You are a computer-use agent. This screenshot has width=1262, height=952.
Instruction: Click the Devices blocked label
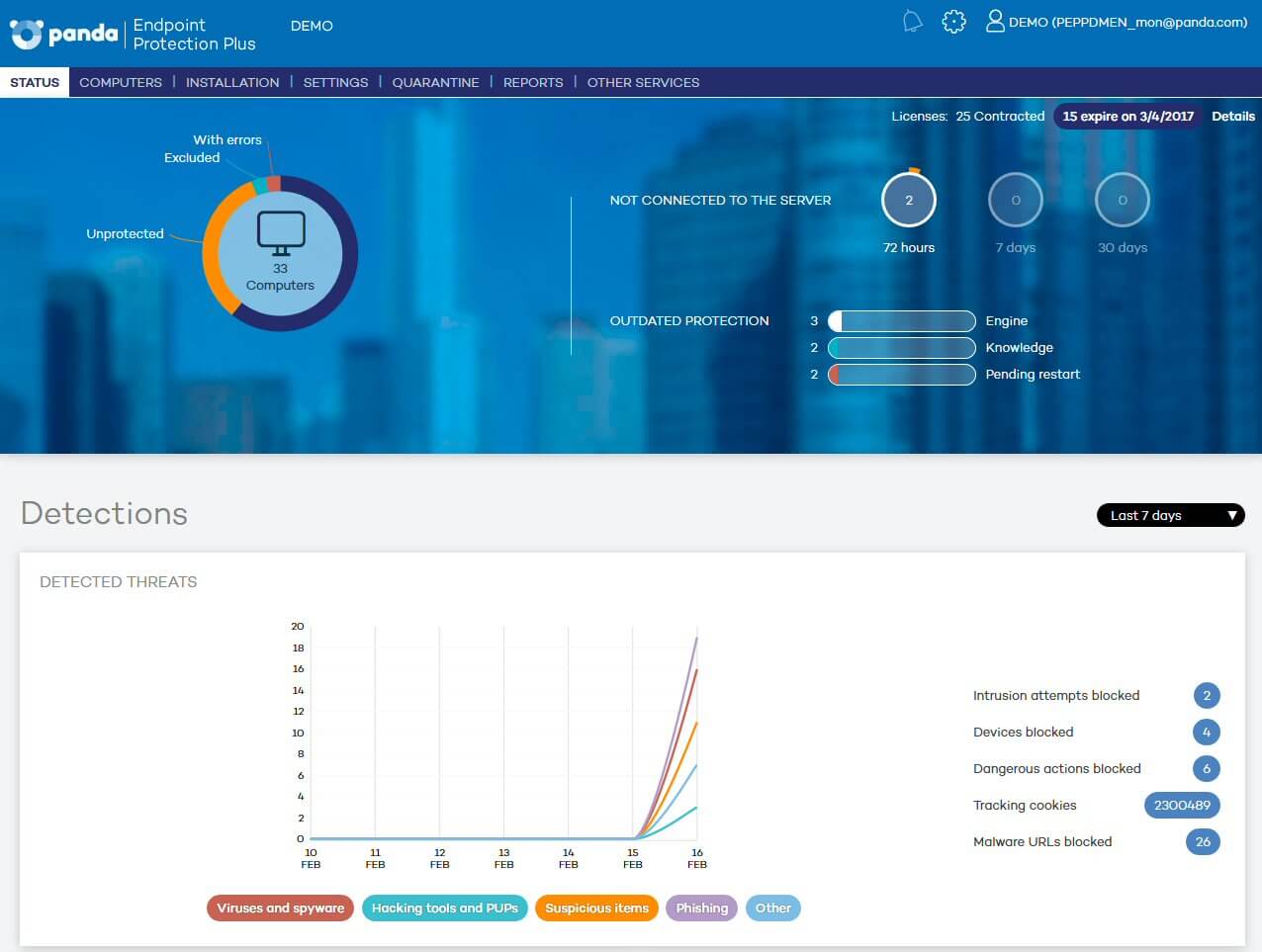pos(1023,732)
